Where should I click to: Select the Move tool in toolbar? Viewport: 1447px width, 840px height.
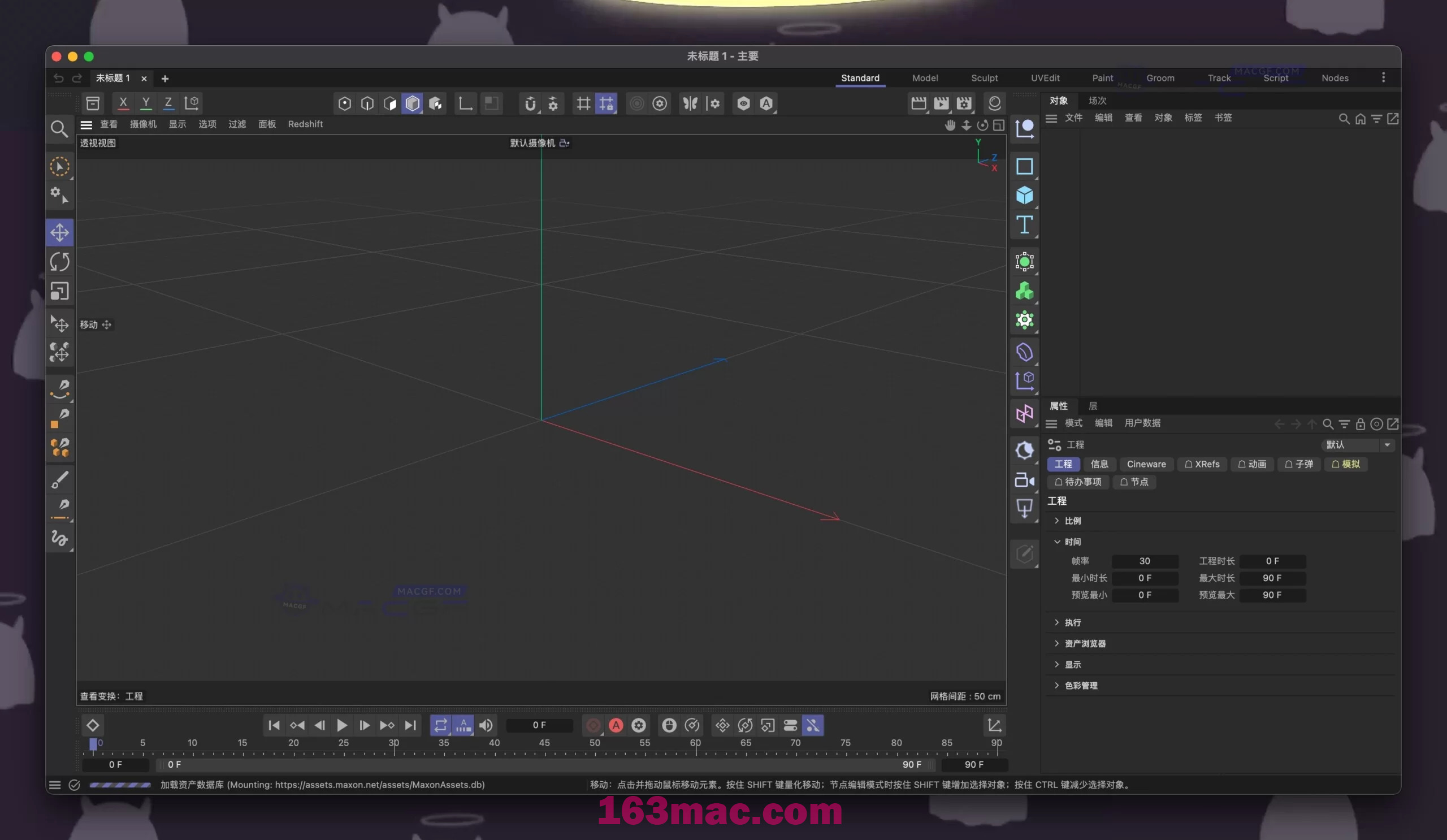point(59,233)
